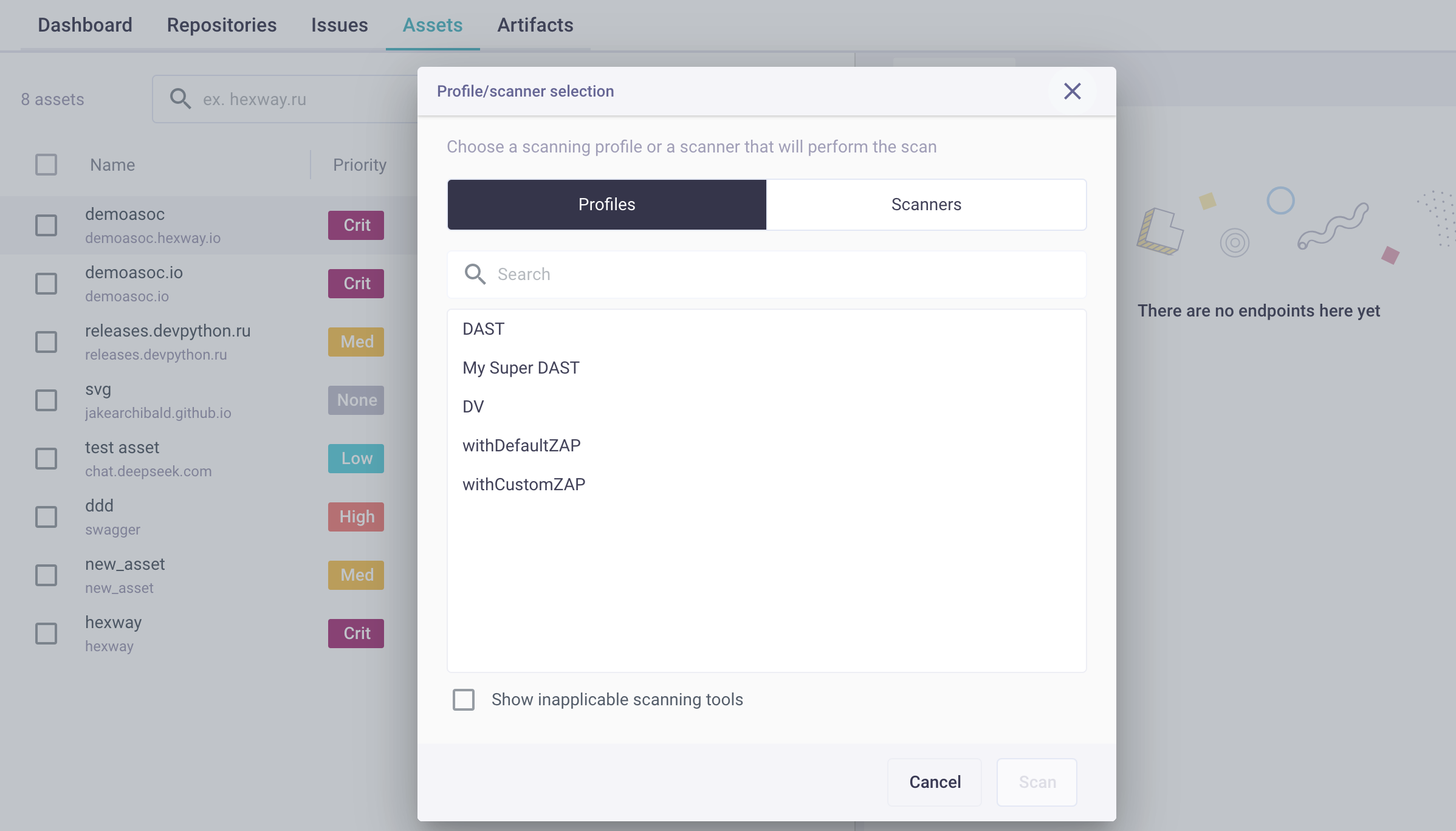Choose the DAST scanning profile
Image resolution: width=1456 pixels, height=831 pixels.
484,329
